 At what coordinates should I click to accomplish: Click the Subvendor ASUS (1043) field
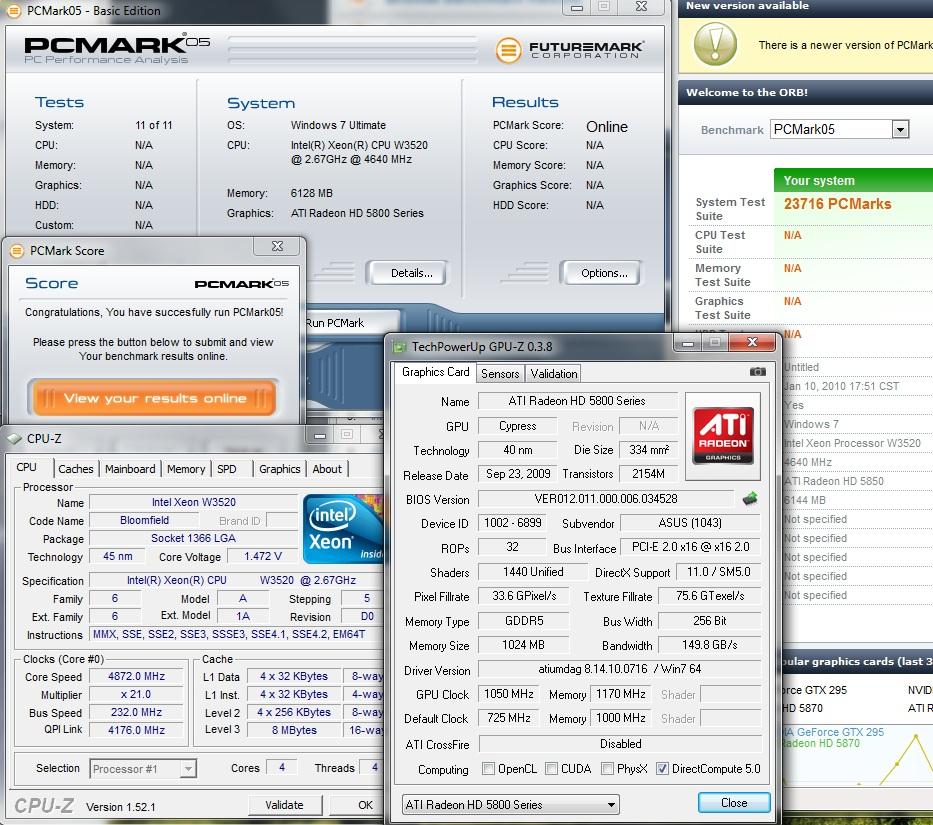(690, 523)
